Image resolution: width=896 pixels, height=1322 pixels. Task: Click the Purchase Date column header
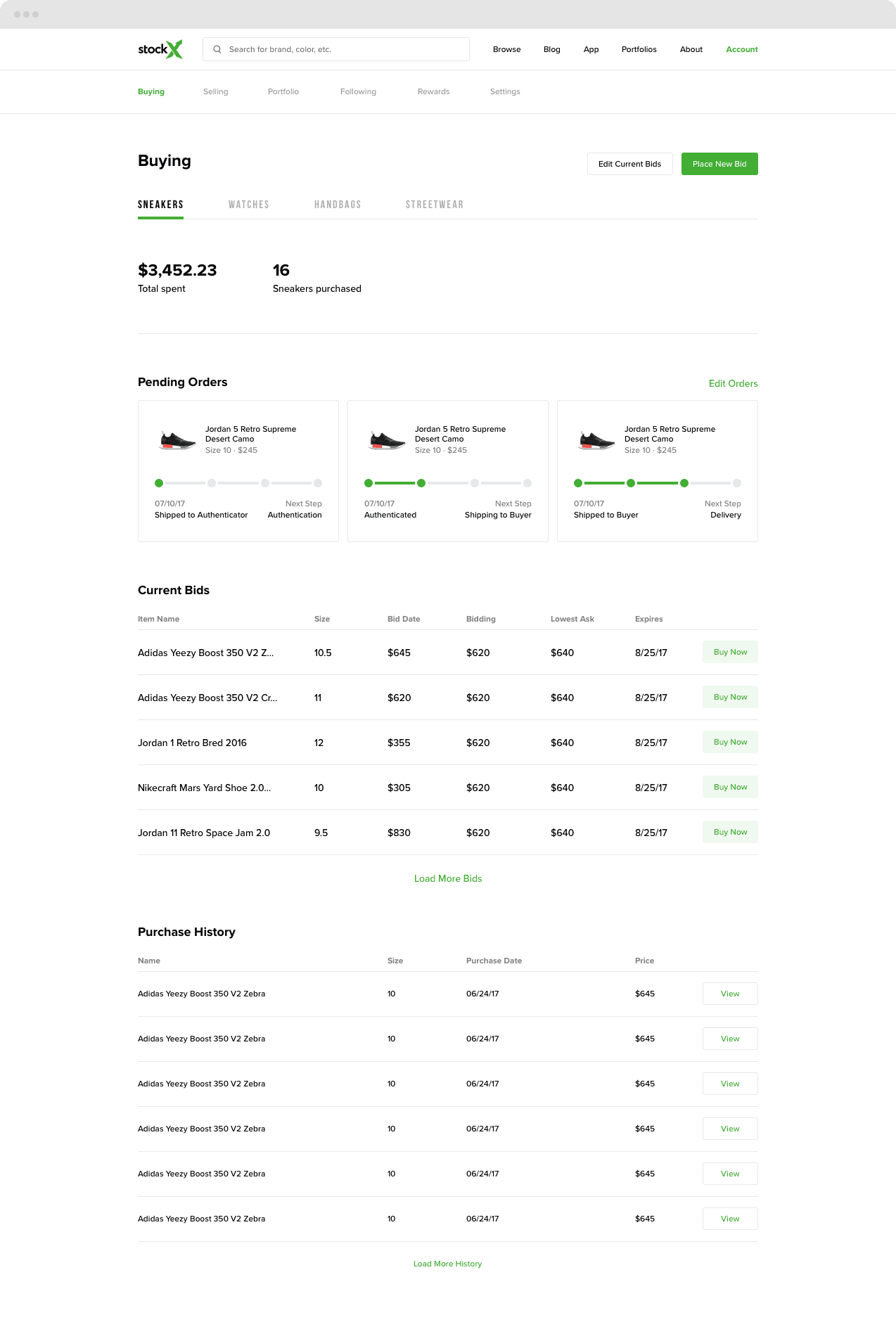[494, 961]
